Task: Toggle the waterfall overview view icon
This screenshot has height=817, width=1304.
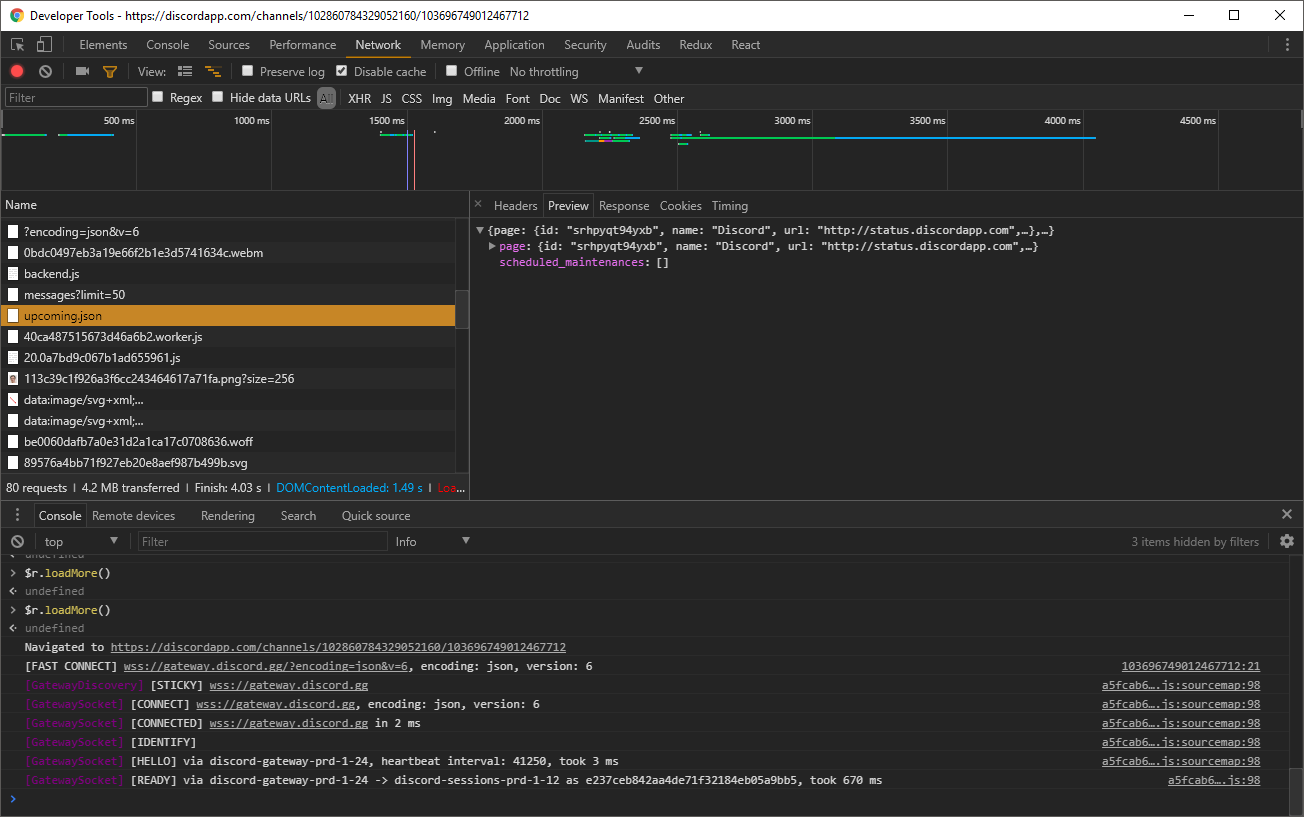Action: coord(212,71)
